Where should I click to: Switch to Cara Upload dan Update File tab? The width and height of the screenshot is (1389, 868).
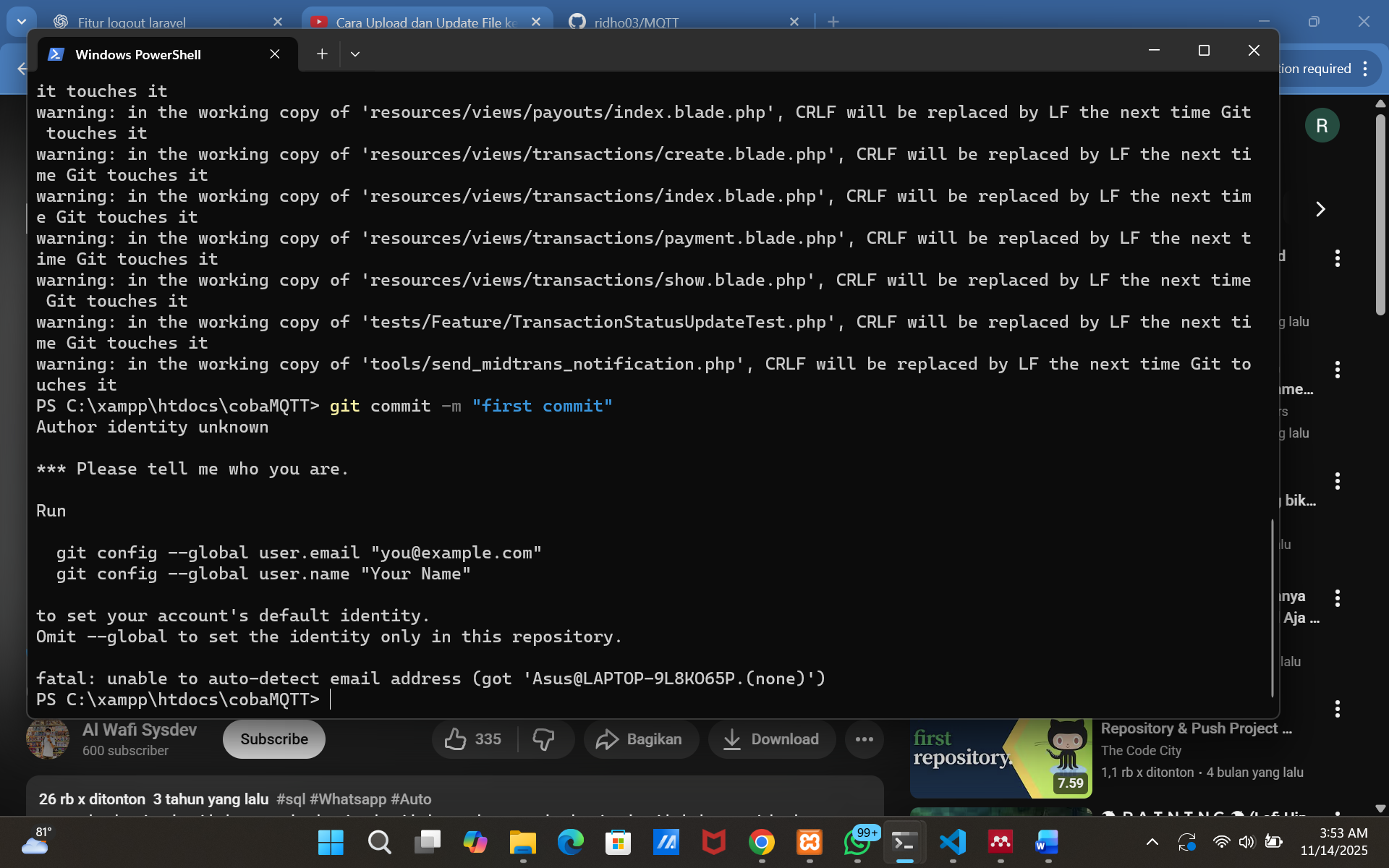tap(427, 22)
